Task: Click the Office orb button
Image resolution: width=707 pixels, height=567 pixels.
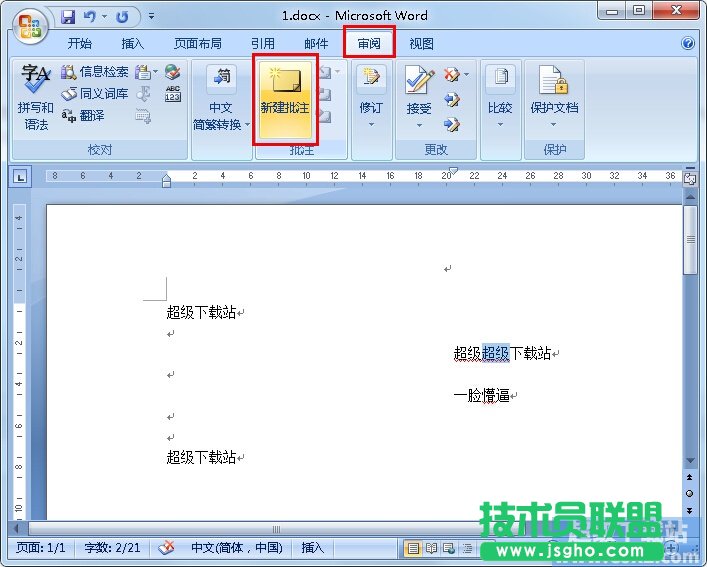Action: click(29, 26)
